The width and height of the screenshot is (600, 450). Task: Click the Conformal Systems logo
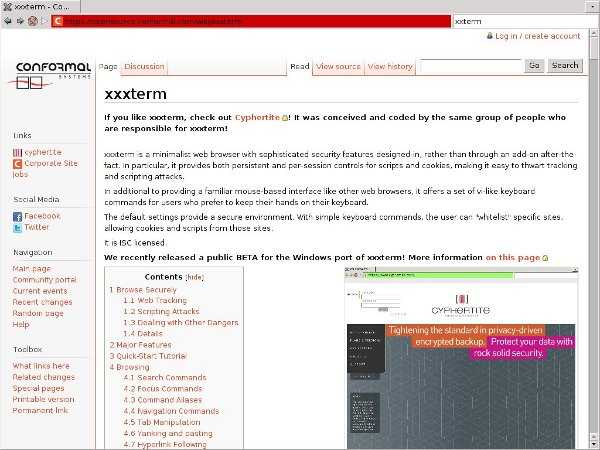click(x=50, y=75)
